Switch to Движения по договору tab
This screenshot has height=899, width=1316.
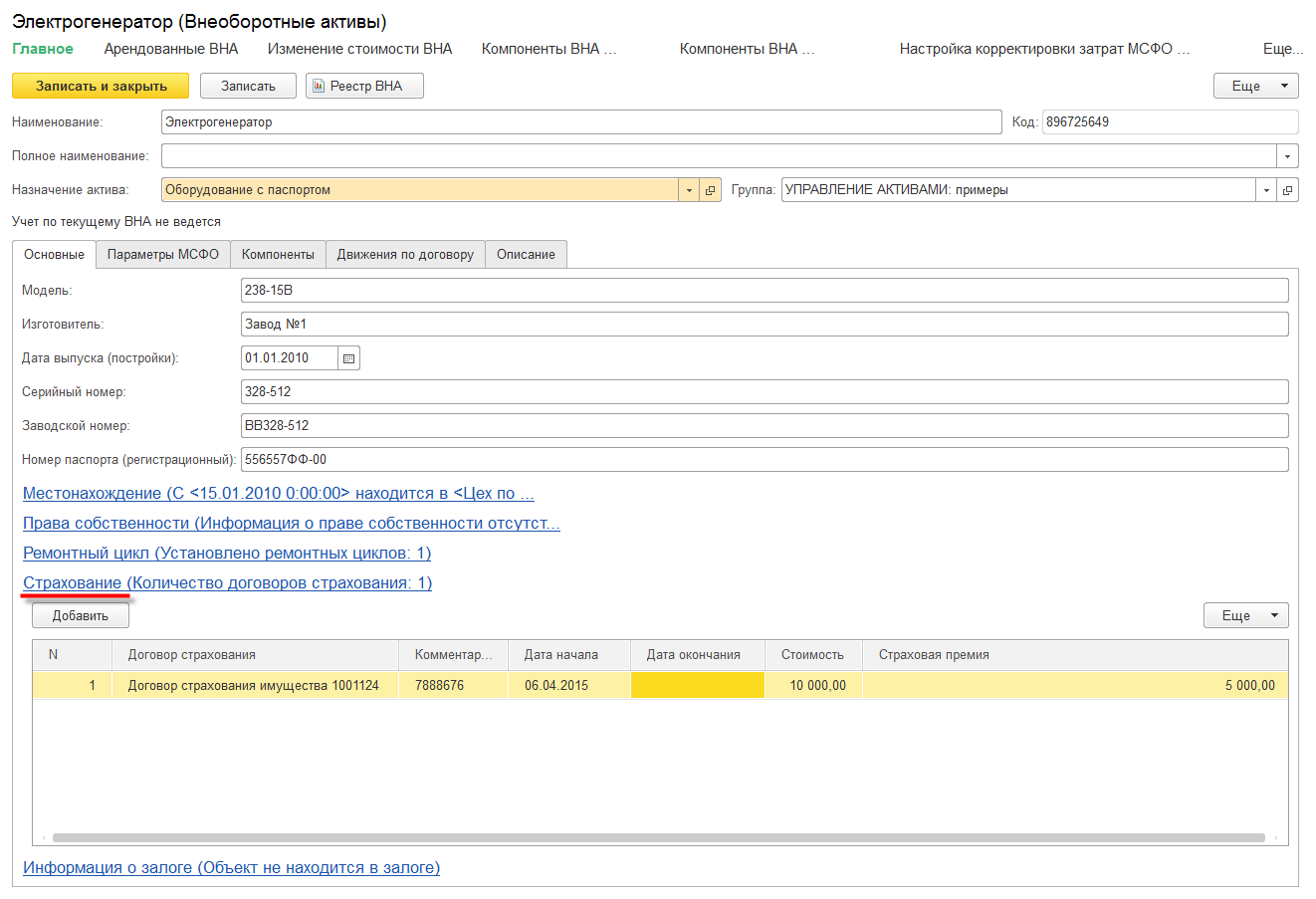click(405, 255)
